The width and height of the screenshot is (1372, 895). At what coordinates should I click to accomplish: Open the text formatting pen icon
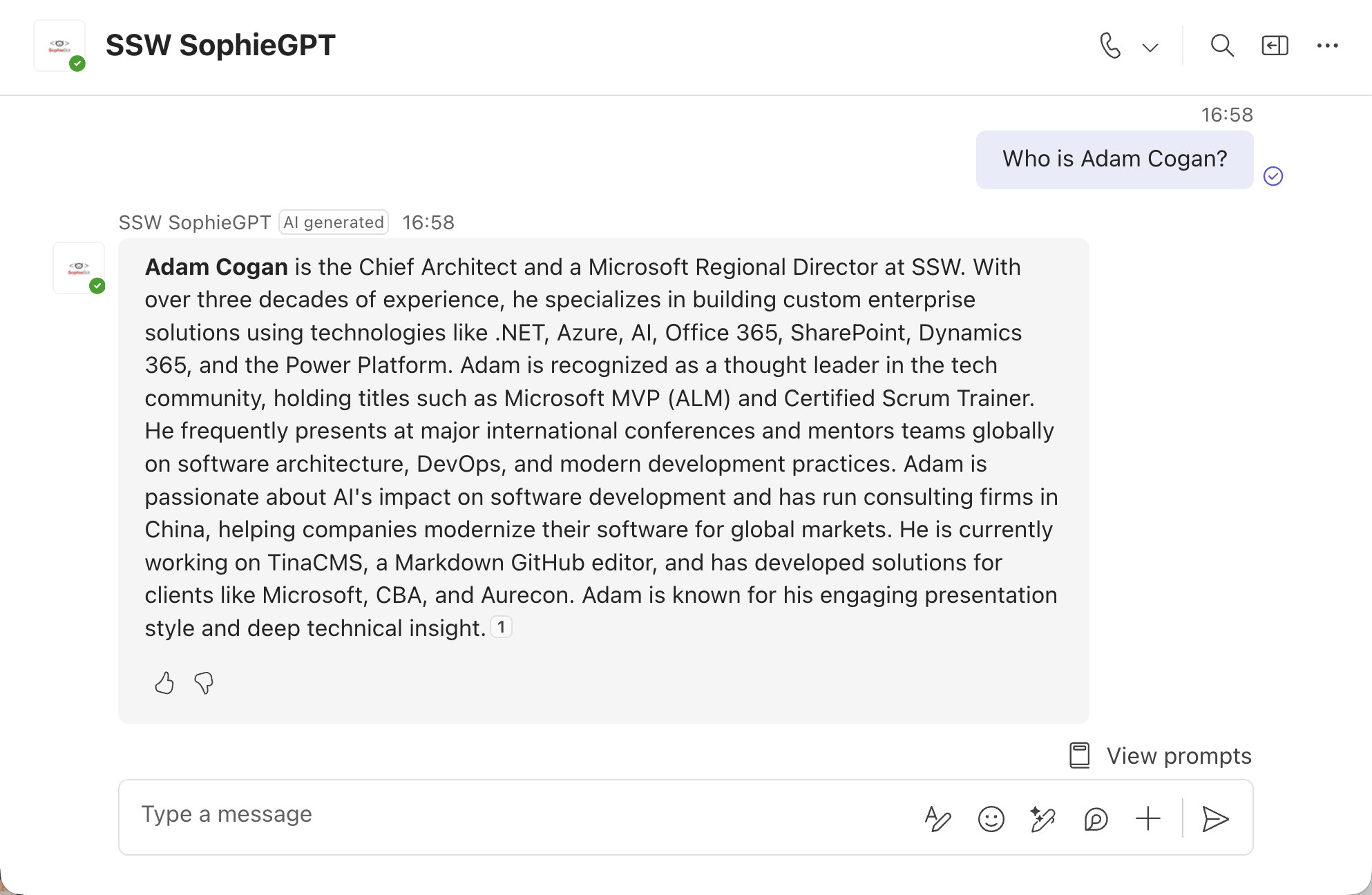pyautogui.click(x=937, y=819)
